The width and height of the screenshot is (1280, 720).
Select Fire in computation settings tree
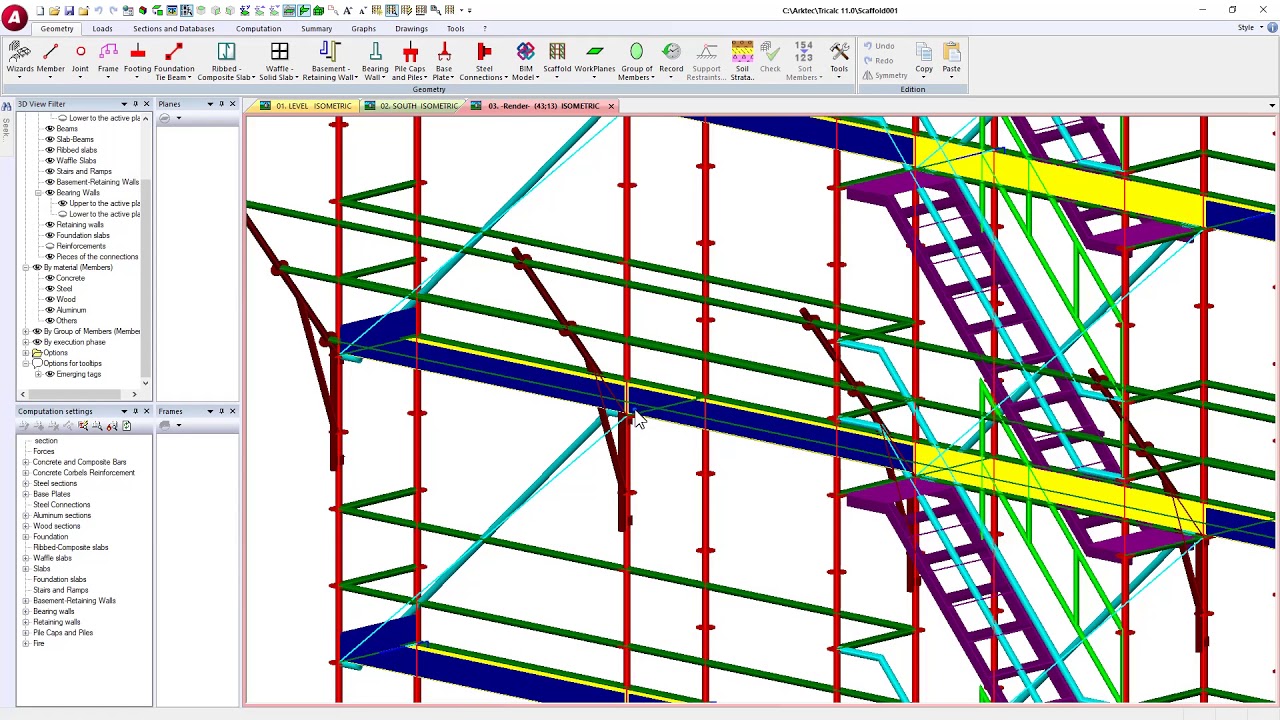38,644
